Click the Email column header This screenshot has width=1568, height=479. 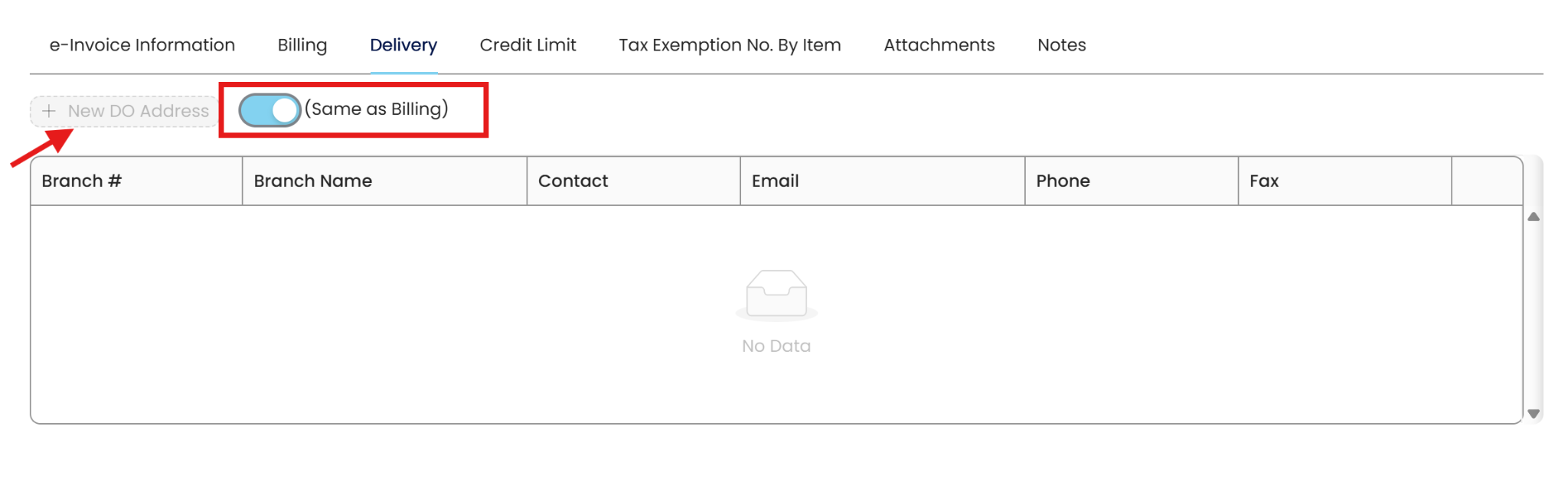(x=775, y=181)
